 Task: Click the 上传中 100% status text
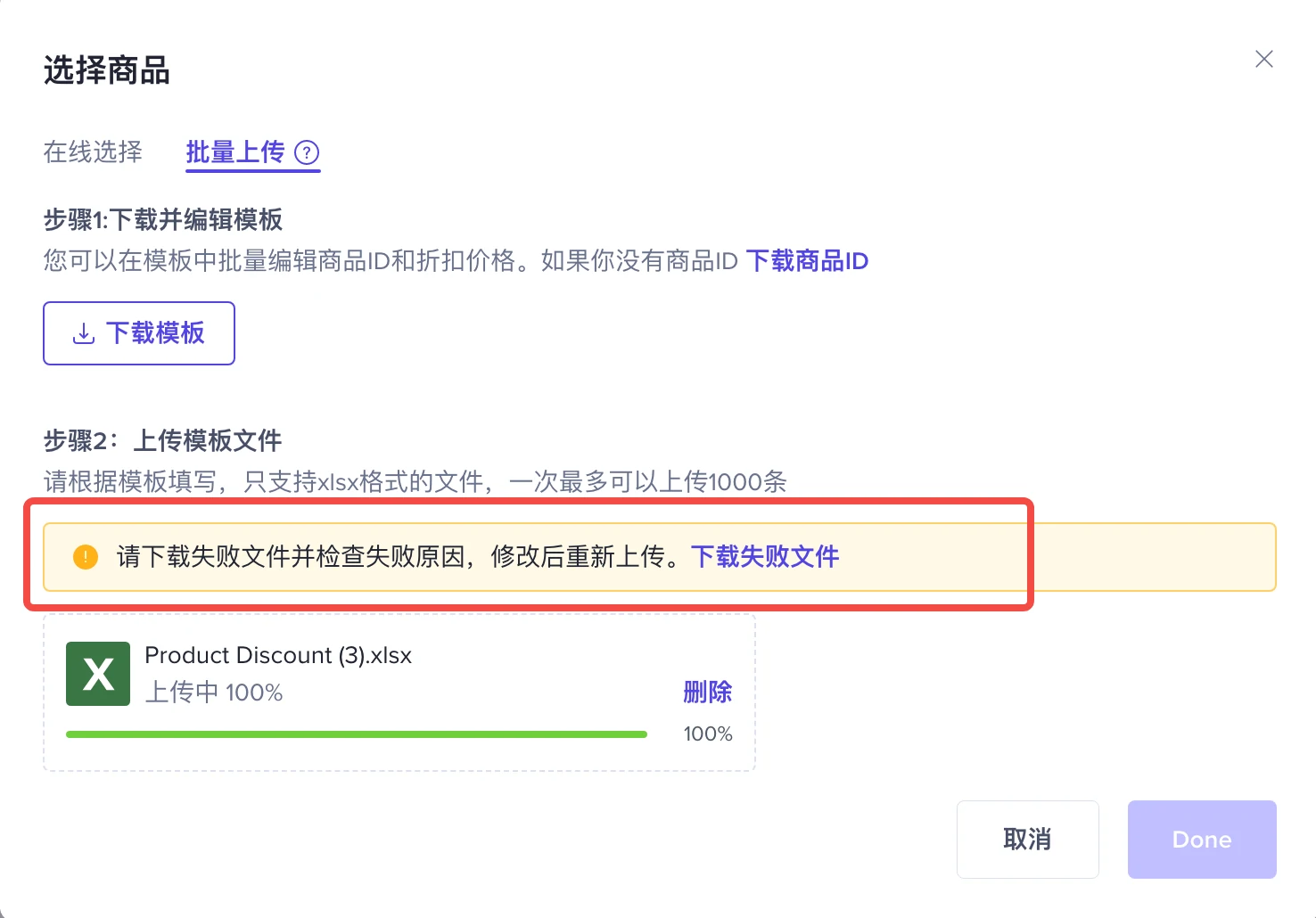[213, 692]
